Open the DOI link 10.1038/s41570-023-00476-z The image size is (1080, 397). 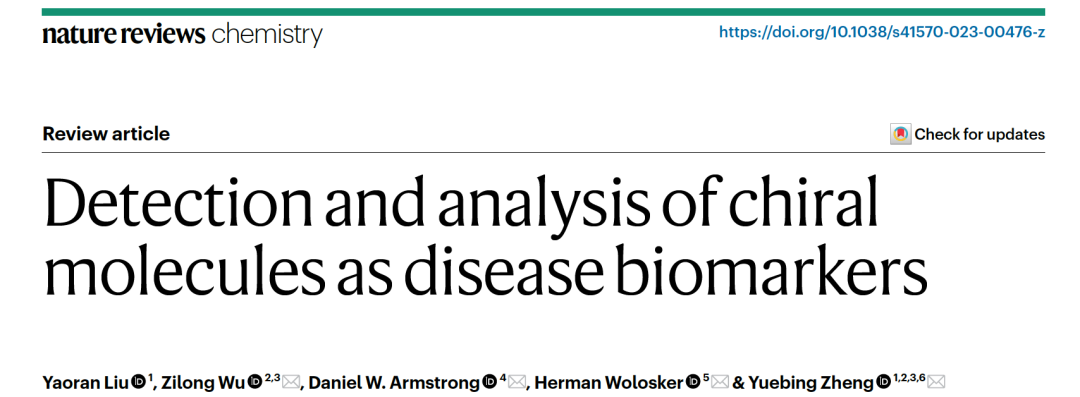(x=882, y=32)
